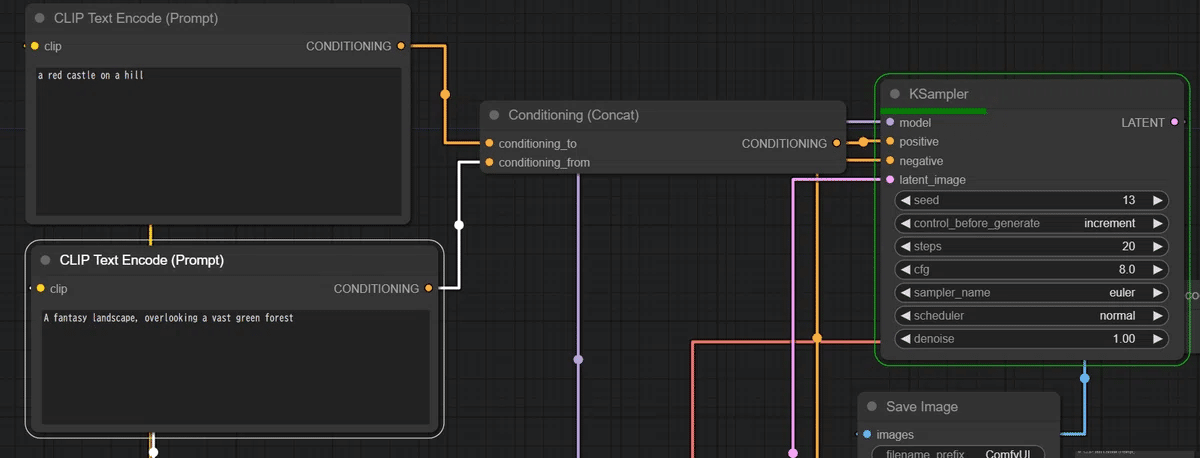Screen dimensions: 1200x458
Task: Open the scheduler dropdown showing normal
Action: pyautogui.click(x=1032, y=316)
